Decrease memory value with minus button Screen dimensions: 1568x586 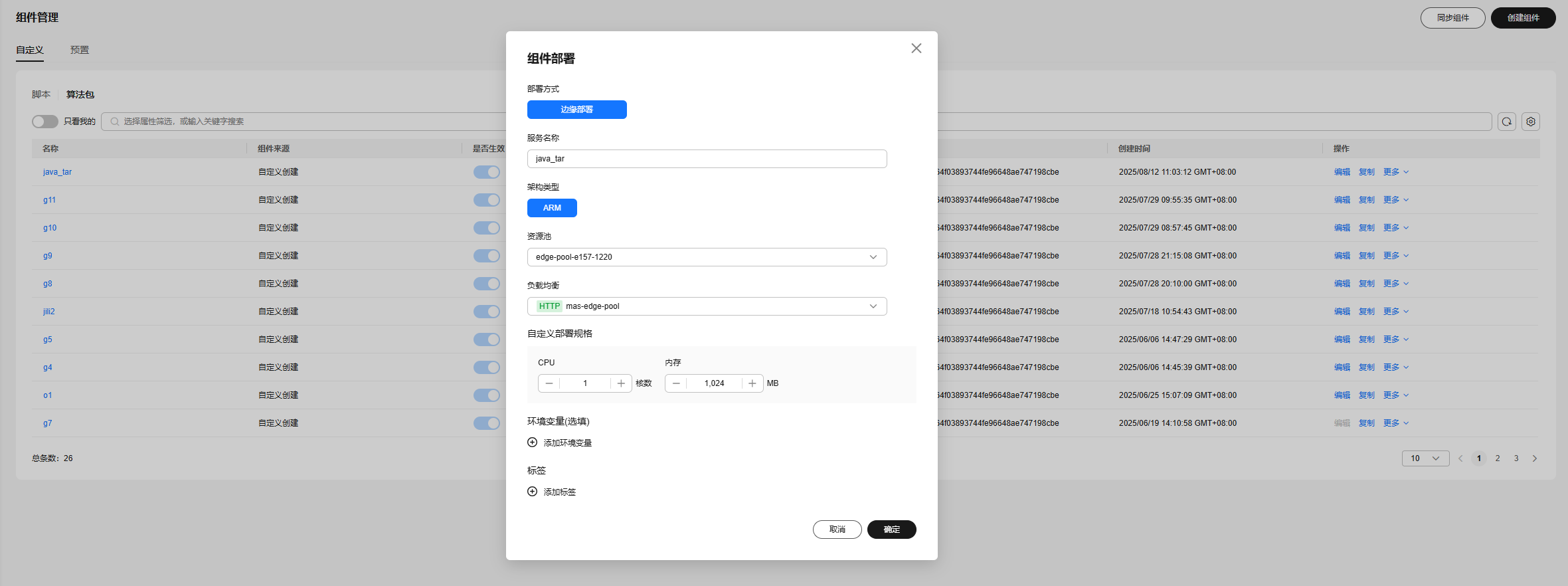pos(676,383)
